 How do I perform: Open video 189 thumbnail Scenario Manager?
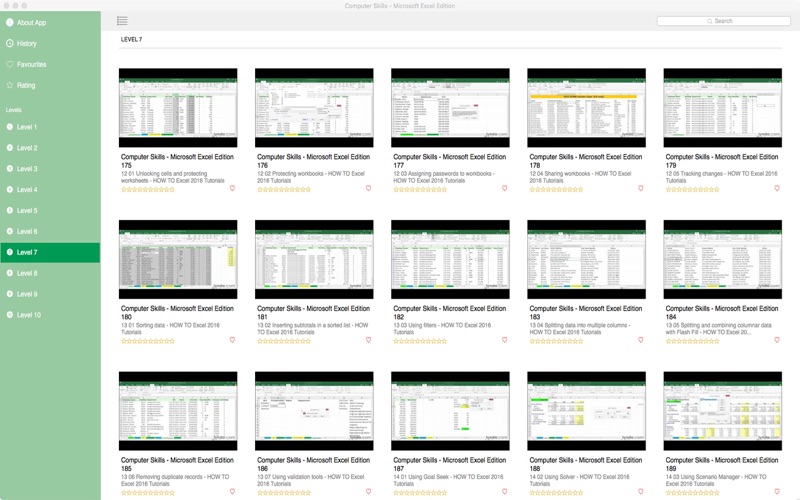[723, 411]
